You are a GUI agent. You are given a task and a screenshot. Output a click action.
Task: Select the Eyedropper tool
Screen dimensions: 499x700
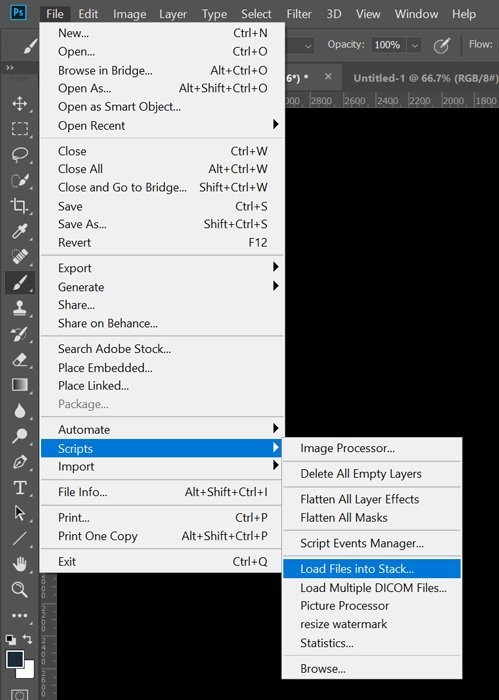pos(19,231)
